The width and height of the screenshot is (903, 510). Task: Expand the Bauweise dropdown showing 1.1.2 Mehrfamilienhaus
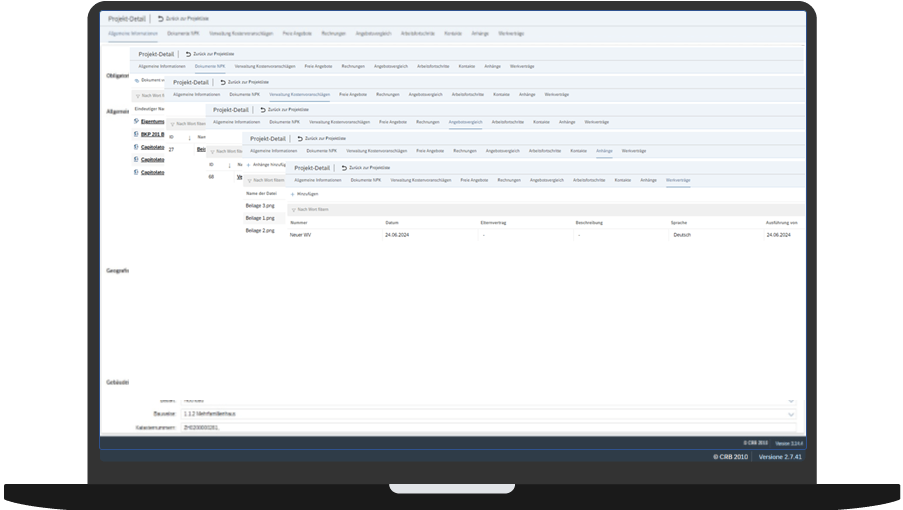pyautogui.click(x=791, y=413)
